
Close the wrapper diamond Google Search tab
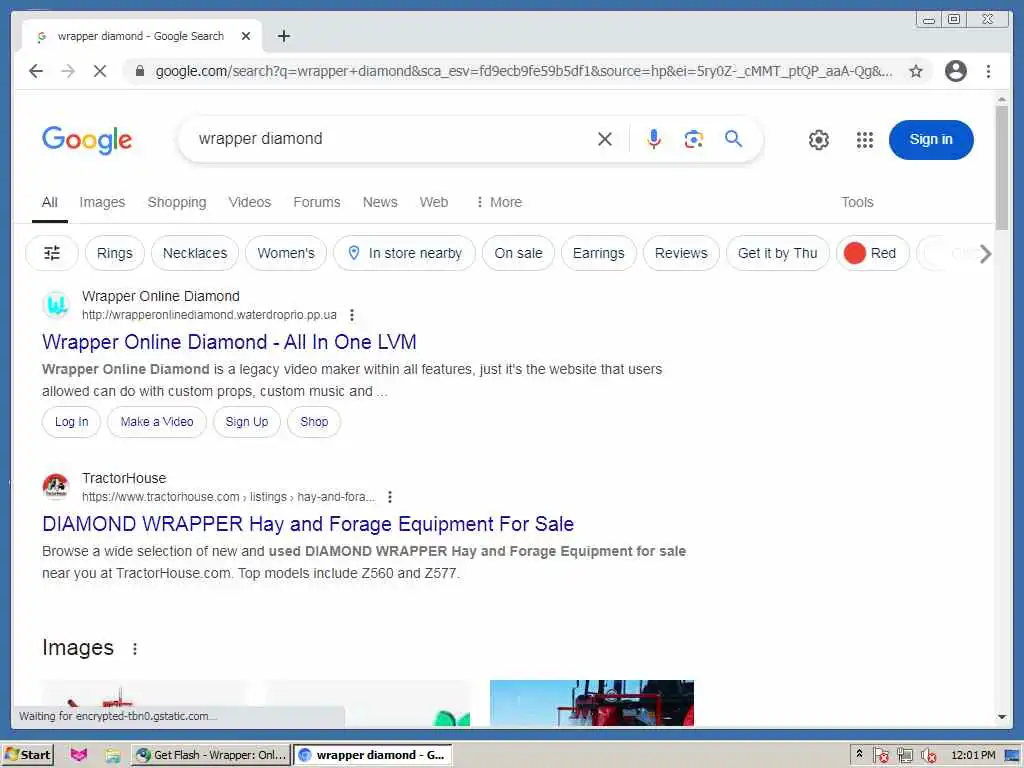(x=246, y=36)
